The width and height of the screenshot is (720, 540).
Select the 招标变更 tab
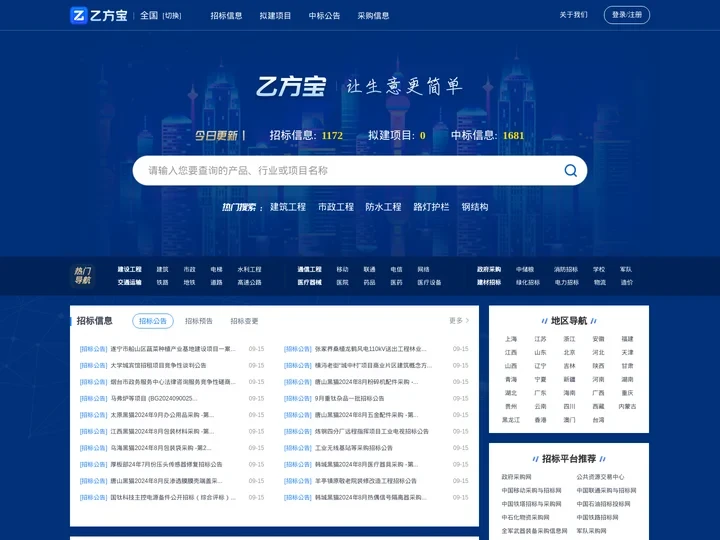(244, 321)
